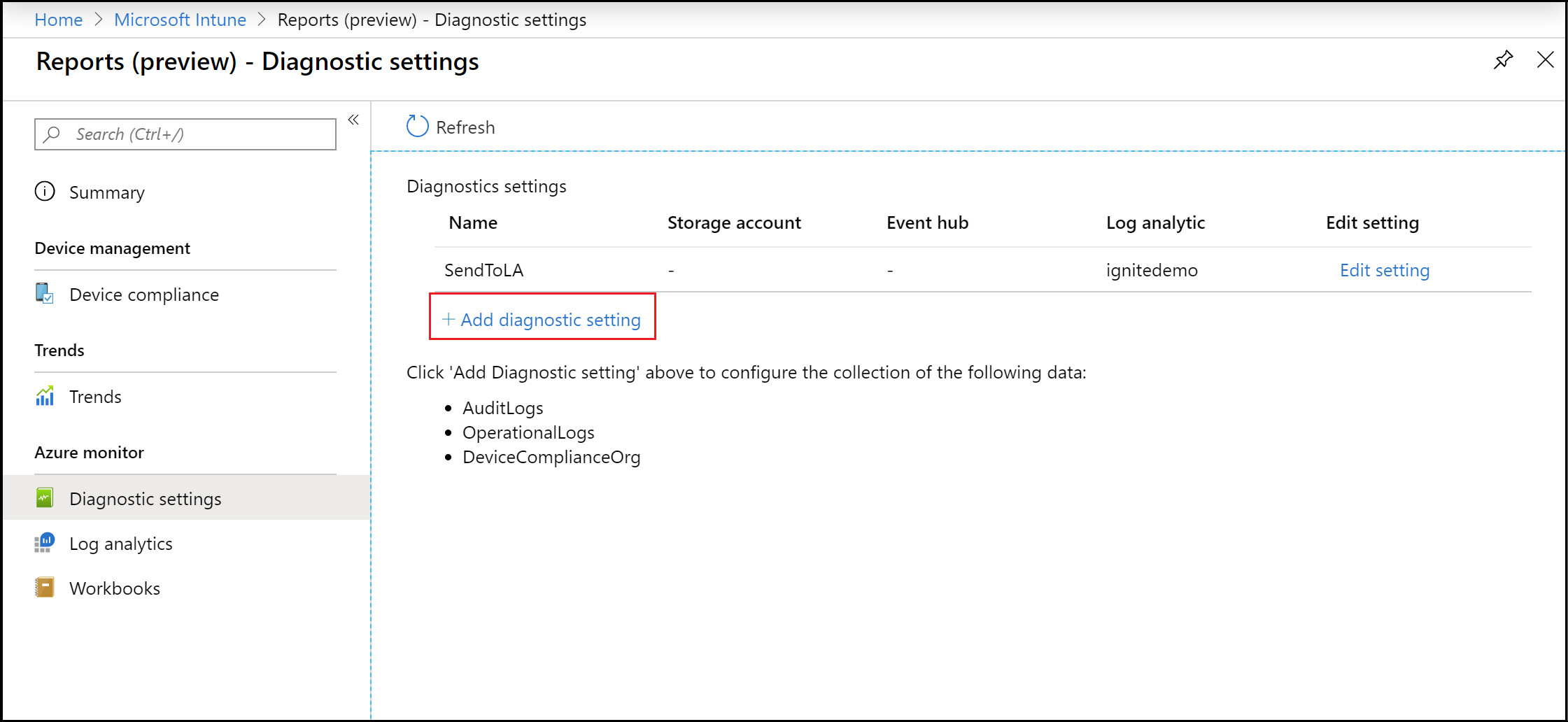
Task: Open Microsoft Intune breadcrumb link
Action: [x=180, y=20]
